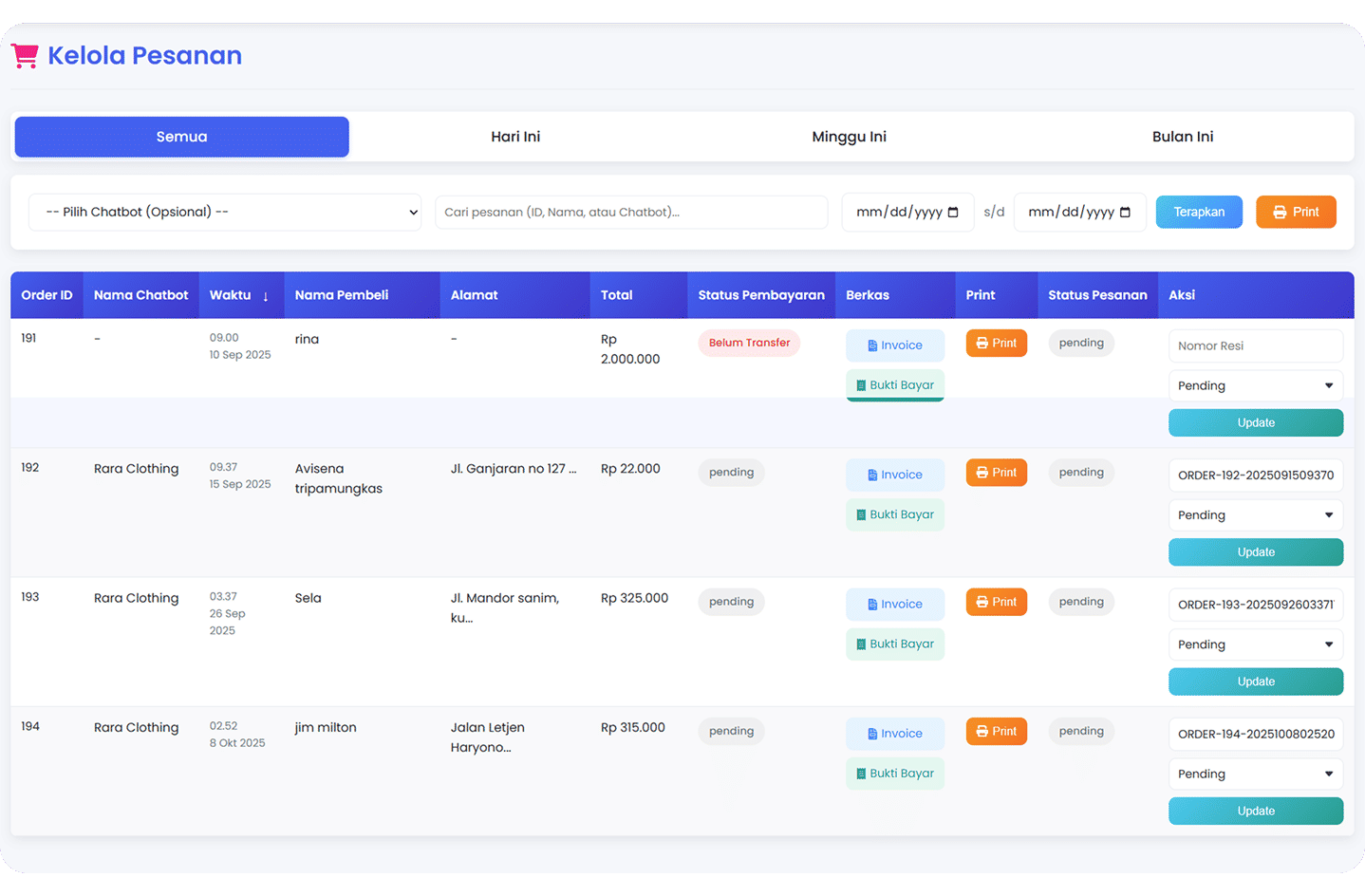This screenshot has width=1365, height=896.
Task: Click the Nomor Resi input for order 191
Action: pyautogui.click(x=1255, y=345)
